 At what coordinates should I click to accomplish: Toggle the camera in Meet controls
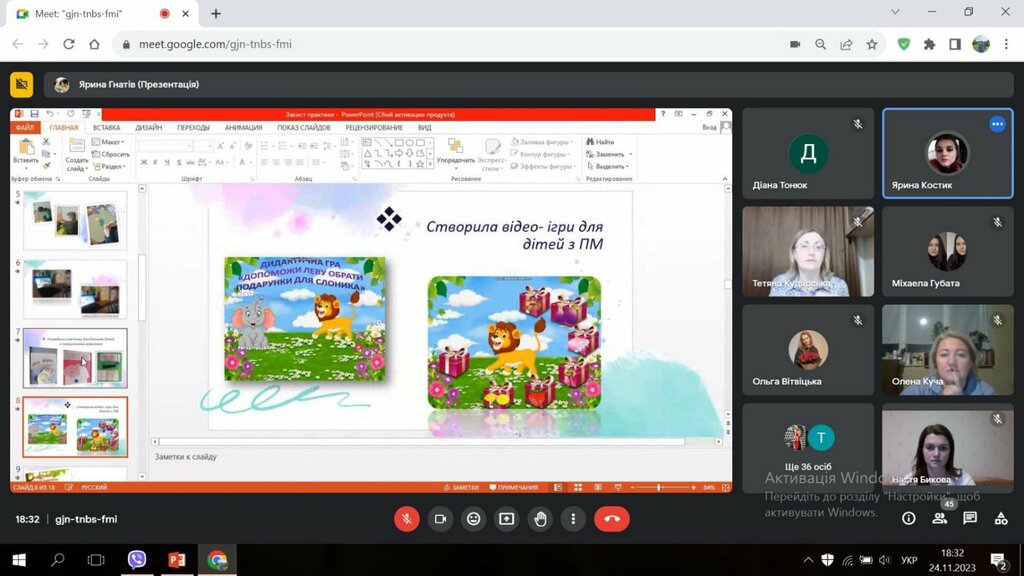tap(439, 519)
